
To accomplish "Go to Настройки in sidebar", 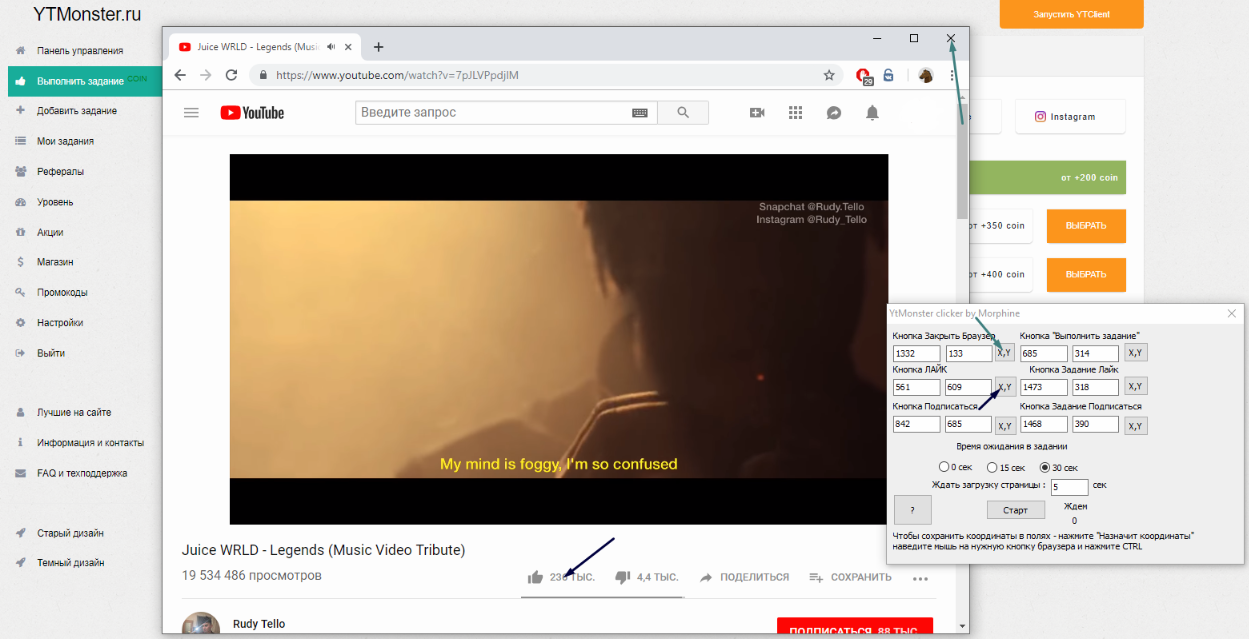I will tap(60, 323).
